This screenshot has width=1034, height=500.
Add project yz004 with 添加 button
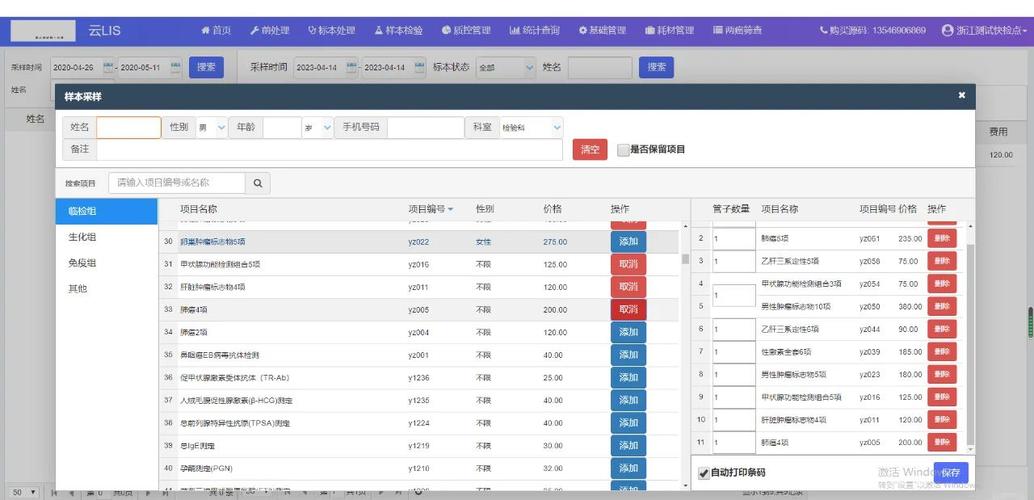(628, 332)
